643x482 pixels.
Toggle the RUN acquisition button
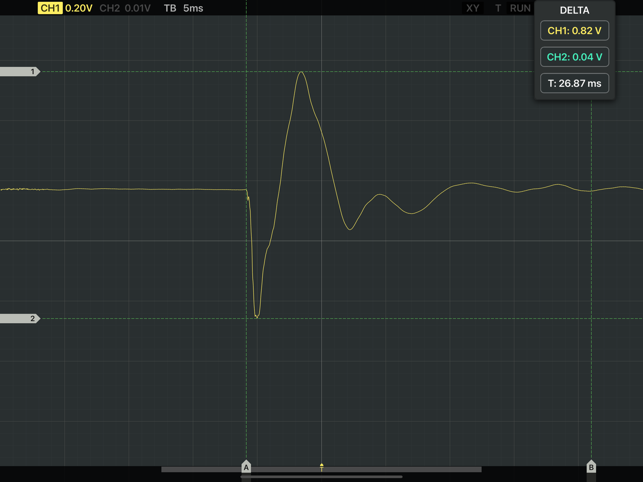pos(520,8)
